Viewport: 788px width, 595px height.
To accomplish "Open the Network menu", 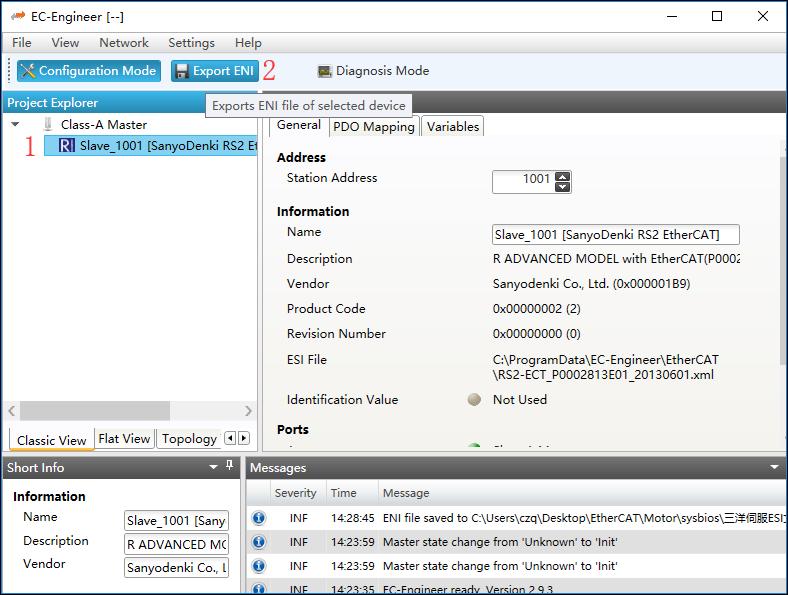I will tap(124, 43).
